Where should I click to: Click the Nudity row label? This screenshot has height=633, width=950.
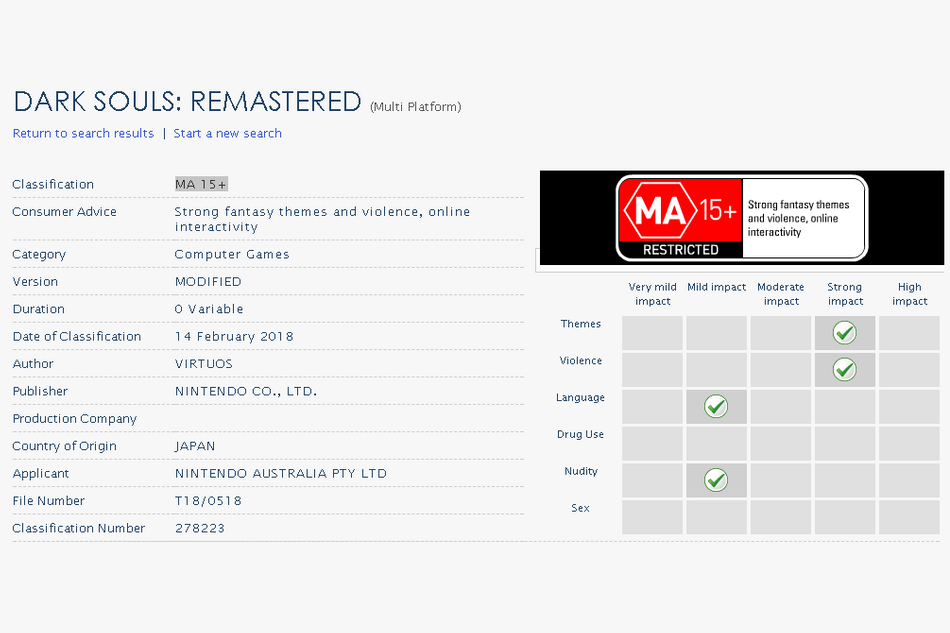pyautogui.click(x=580, y=471)
